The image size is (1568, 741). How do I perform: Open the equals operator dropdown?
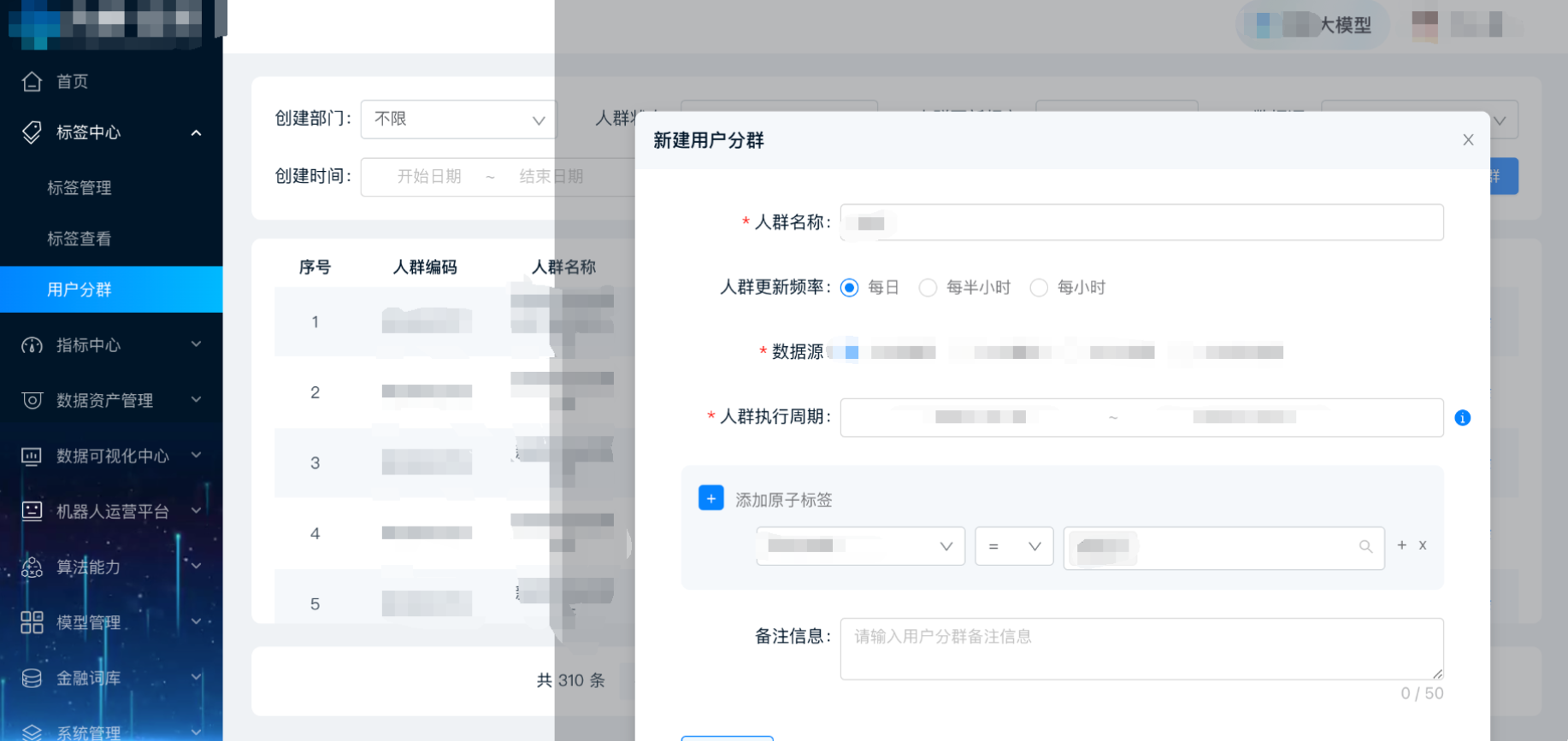tap(1014, 546)
